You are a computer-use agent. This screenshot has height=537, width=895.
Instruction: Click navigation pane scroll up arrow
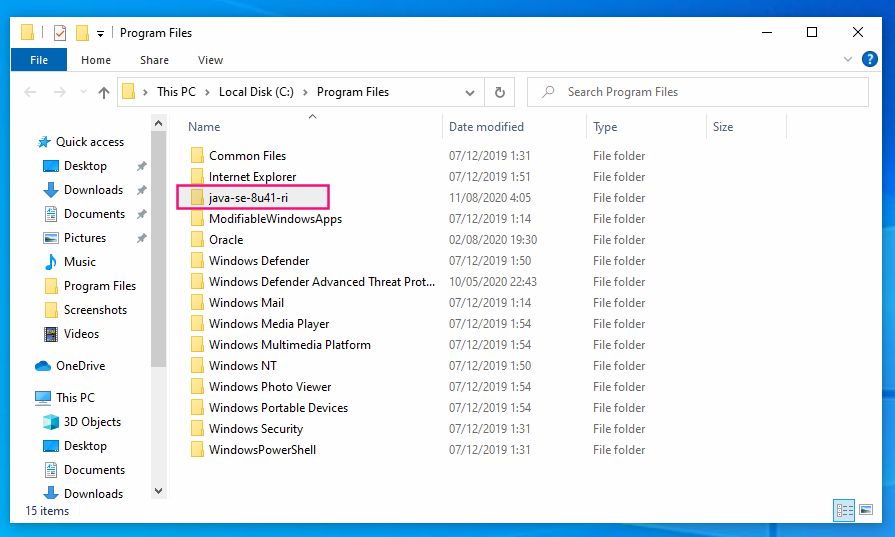pyautogui.click(x=159, y=123)
